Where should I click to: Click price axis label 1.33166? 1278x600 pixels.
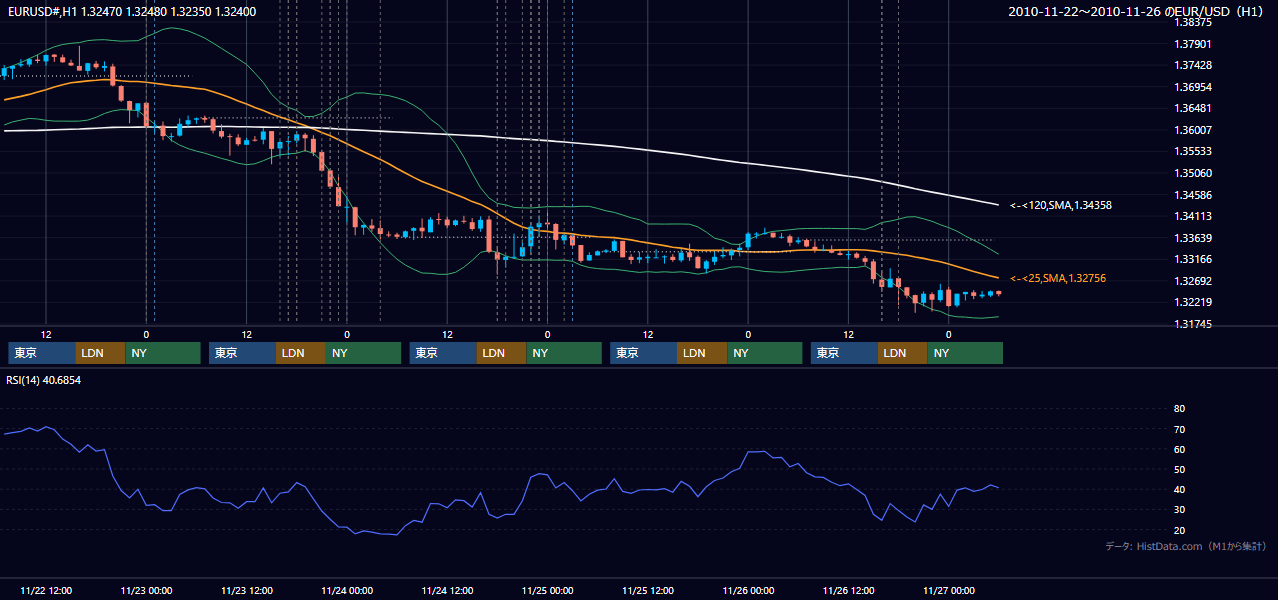click(1193, 259)
